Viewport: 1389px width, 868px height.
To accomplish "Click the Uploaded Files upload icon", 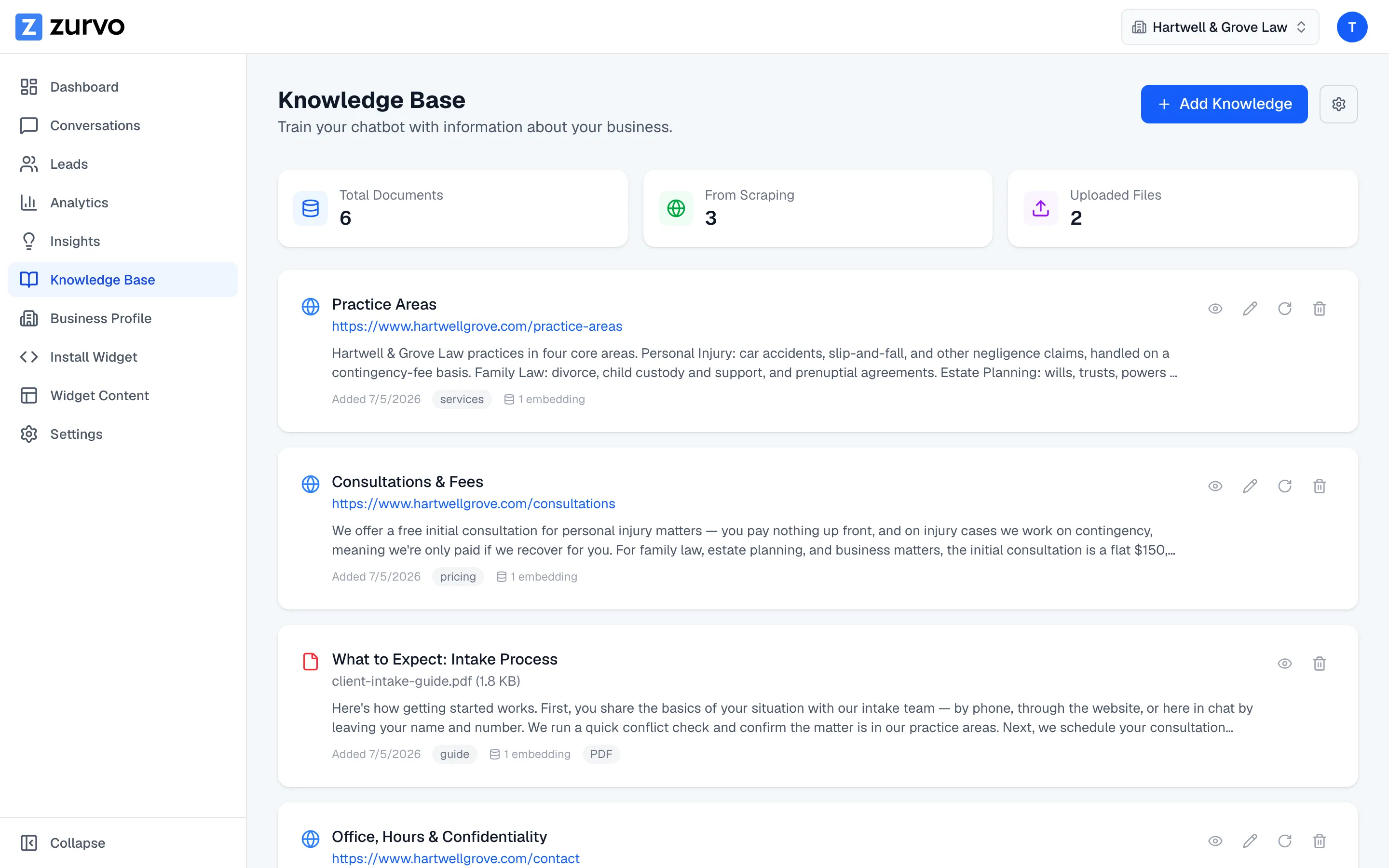I will (1041, 208).
